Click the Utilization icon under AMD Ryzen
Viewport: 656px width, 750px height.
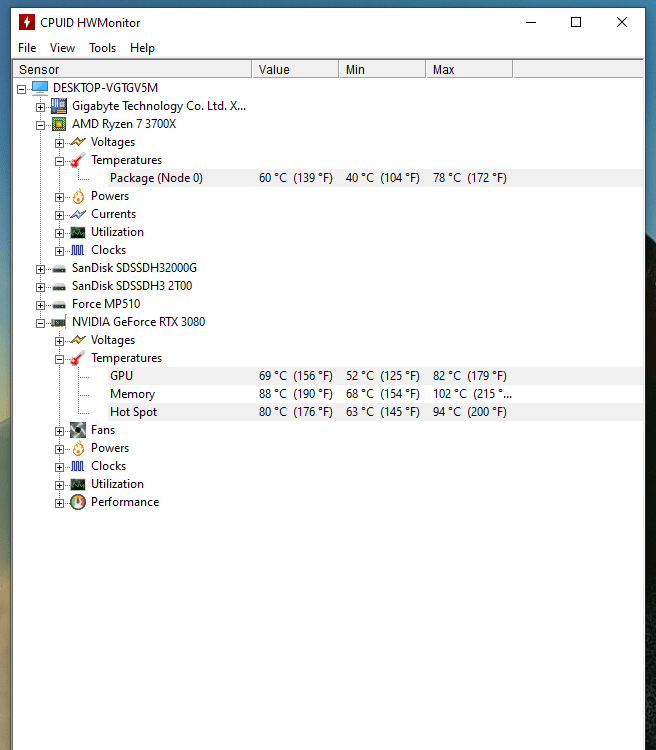(x=78, y=232)
